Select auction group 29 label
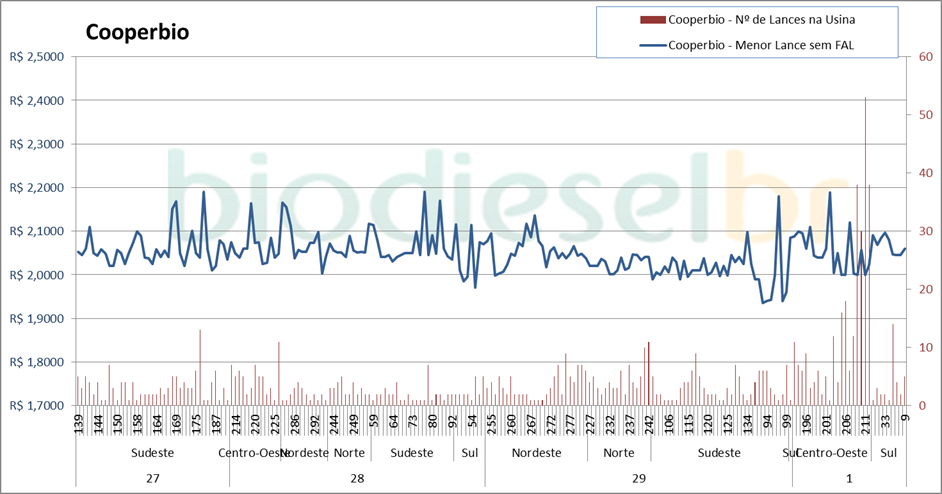This screenshot has width=942, height=494. [638, 478]
